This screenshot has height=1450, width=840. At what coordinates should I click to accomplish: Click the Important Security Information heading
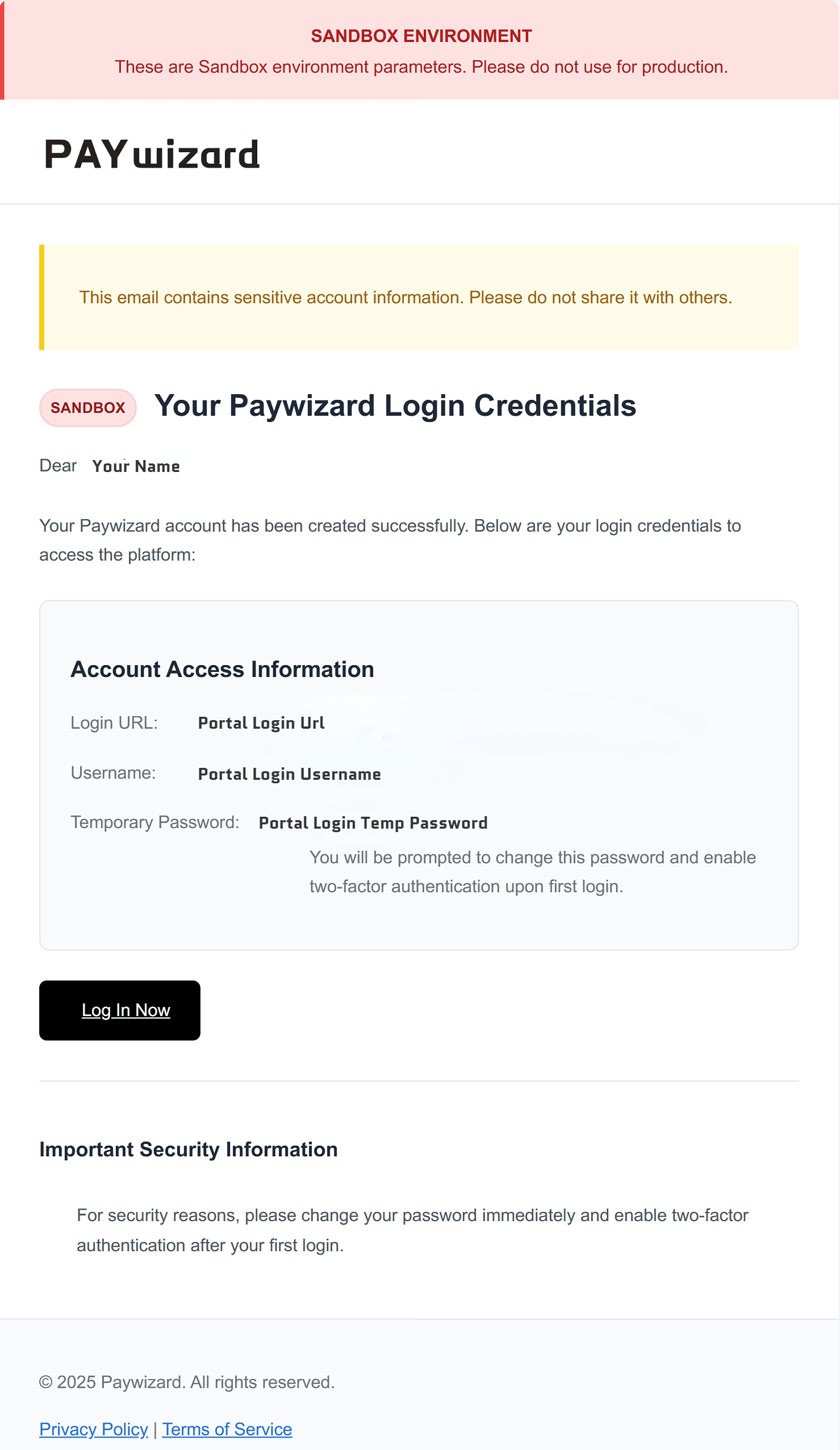click(x=188, y=1149)
